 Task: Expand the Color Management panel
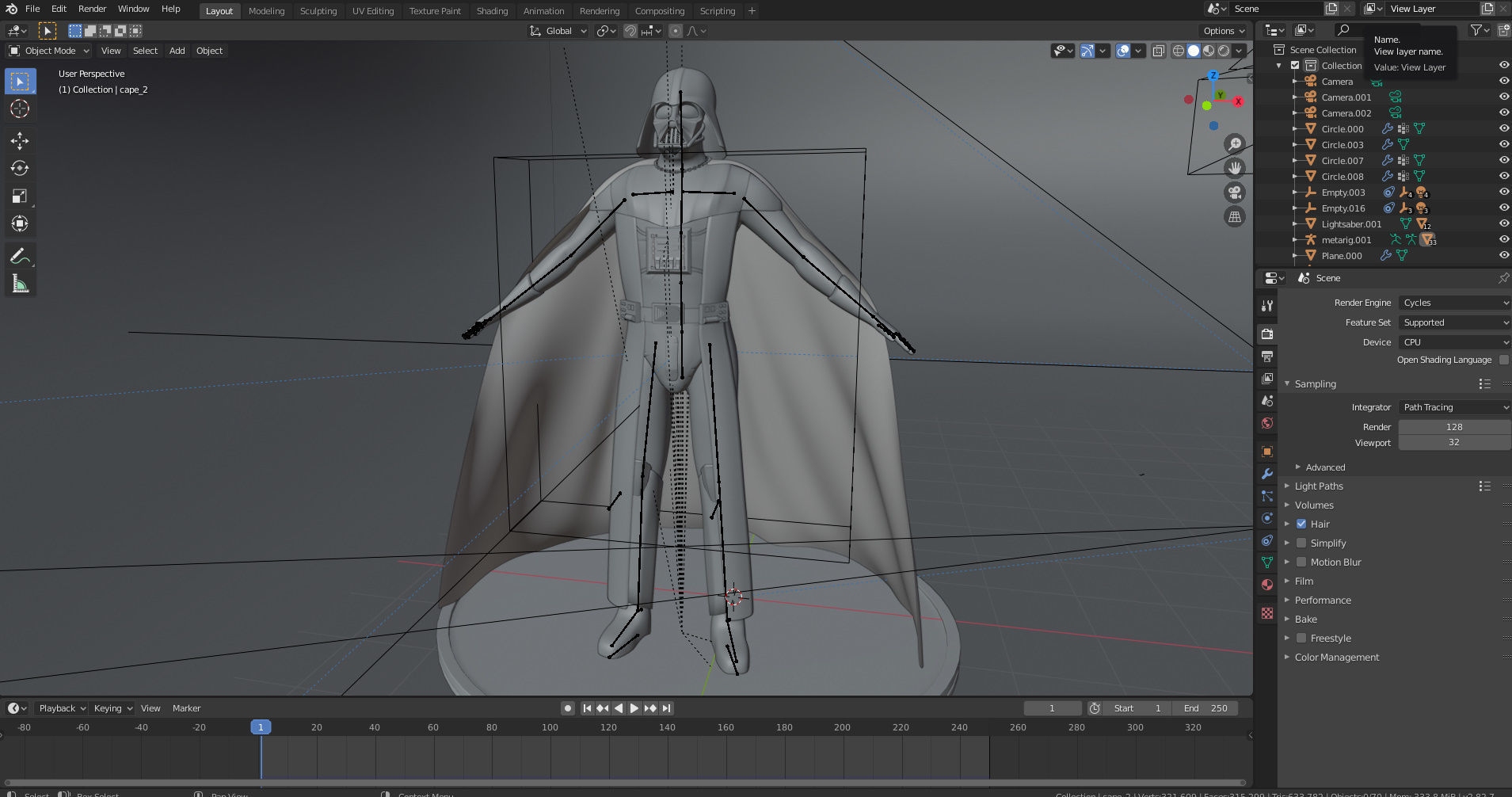(x=1337, y=657)
